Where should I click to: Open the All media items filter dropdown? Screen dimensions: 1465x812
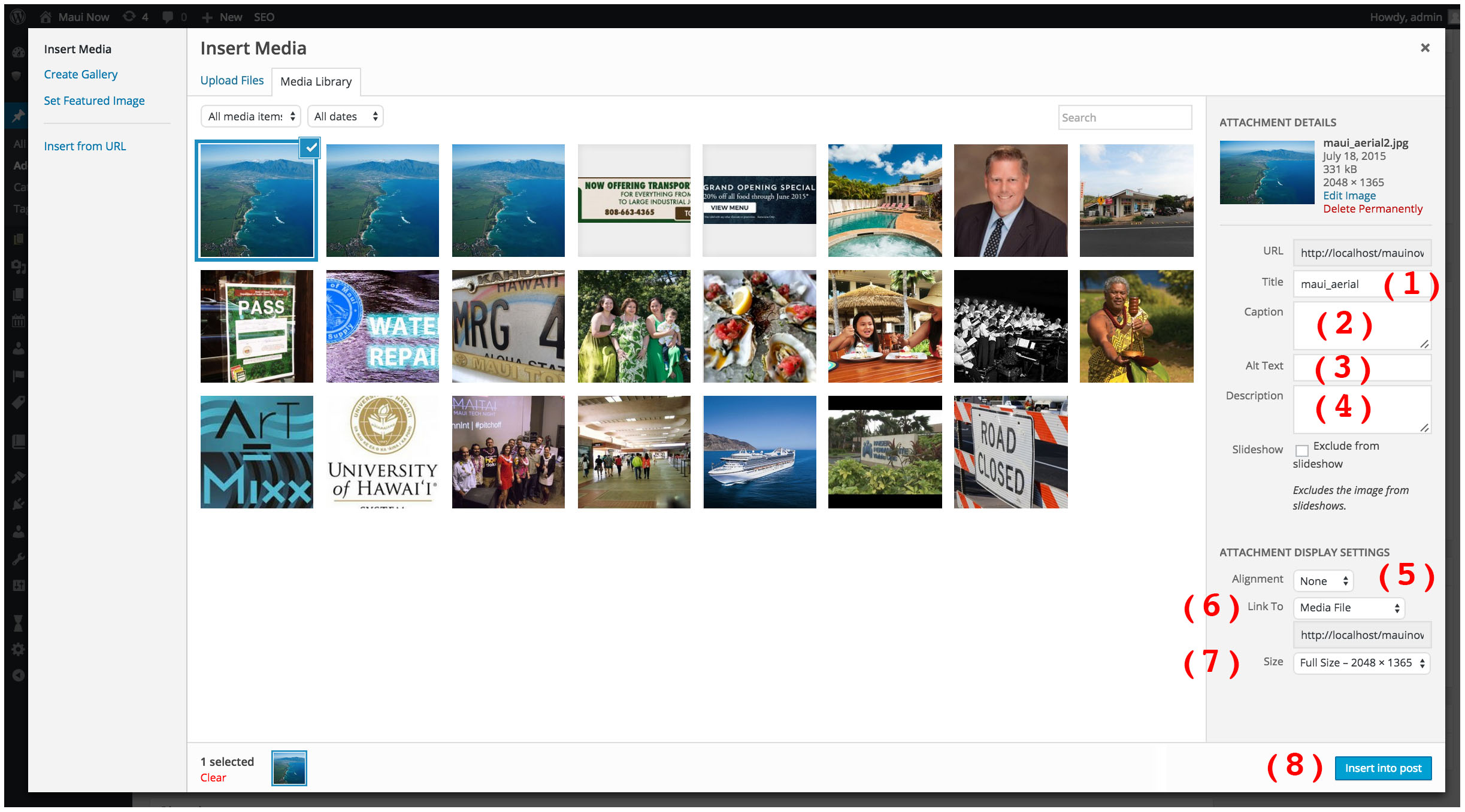point(251,117)
